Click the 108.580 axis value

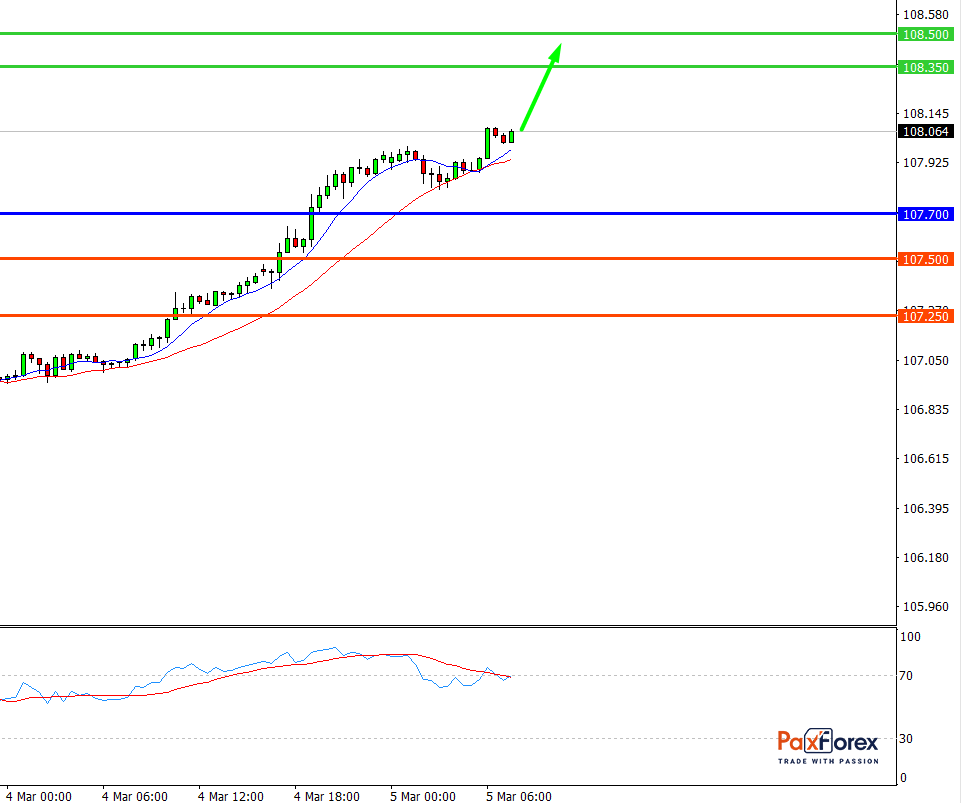(926, 14)
